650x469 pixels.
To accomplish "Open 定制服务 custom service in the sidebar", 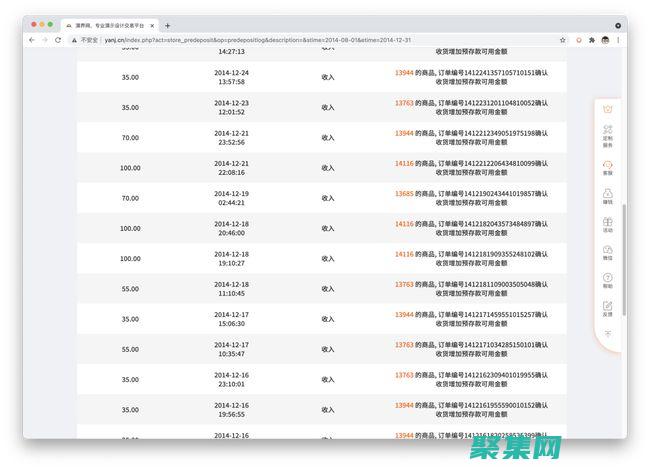I will tap(608, 135).
